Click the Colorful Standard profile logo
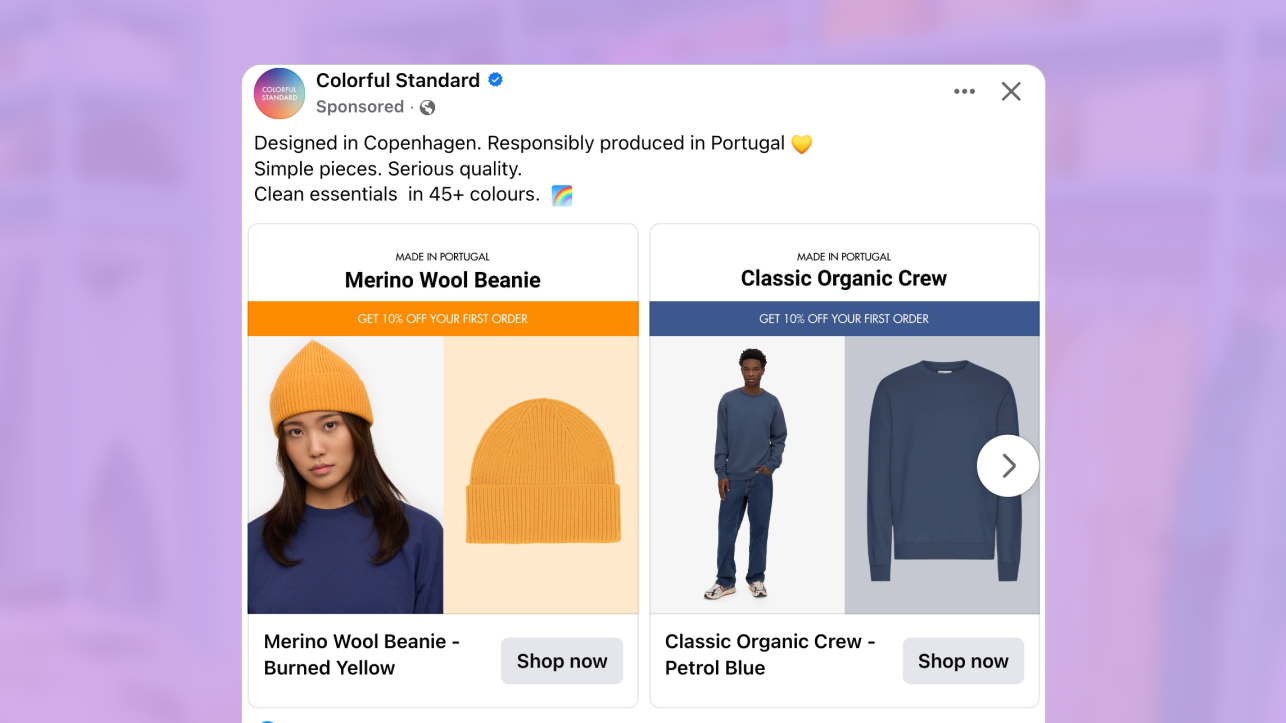This screenshot has height=723, width=1286. click(280, 93)
